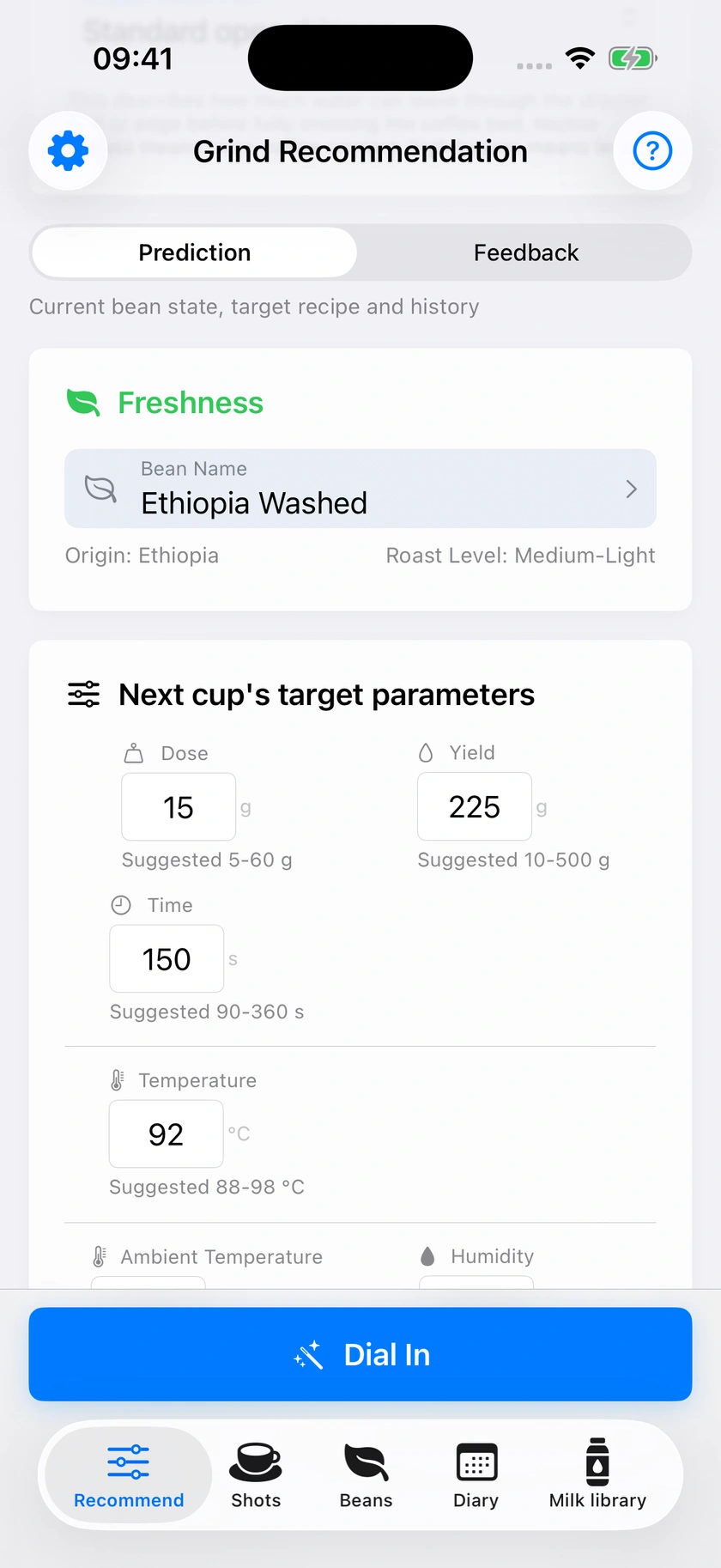Tap the target parameters sliders icon
721x1568 pixels.
pyautogui.click(x=83, y=694)
